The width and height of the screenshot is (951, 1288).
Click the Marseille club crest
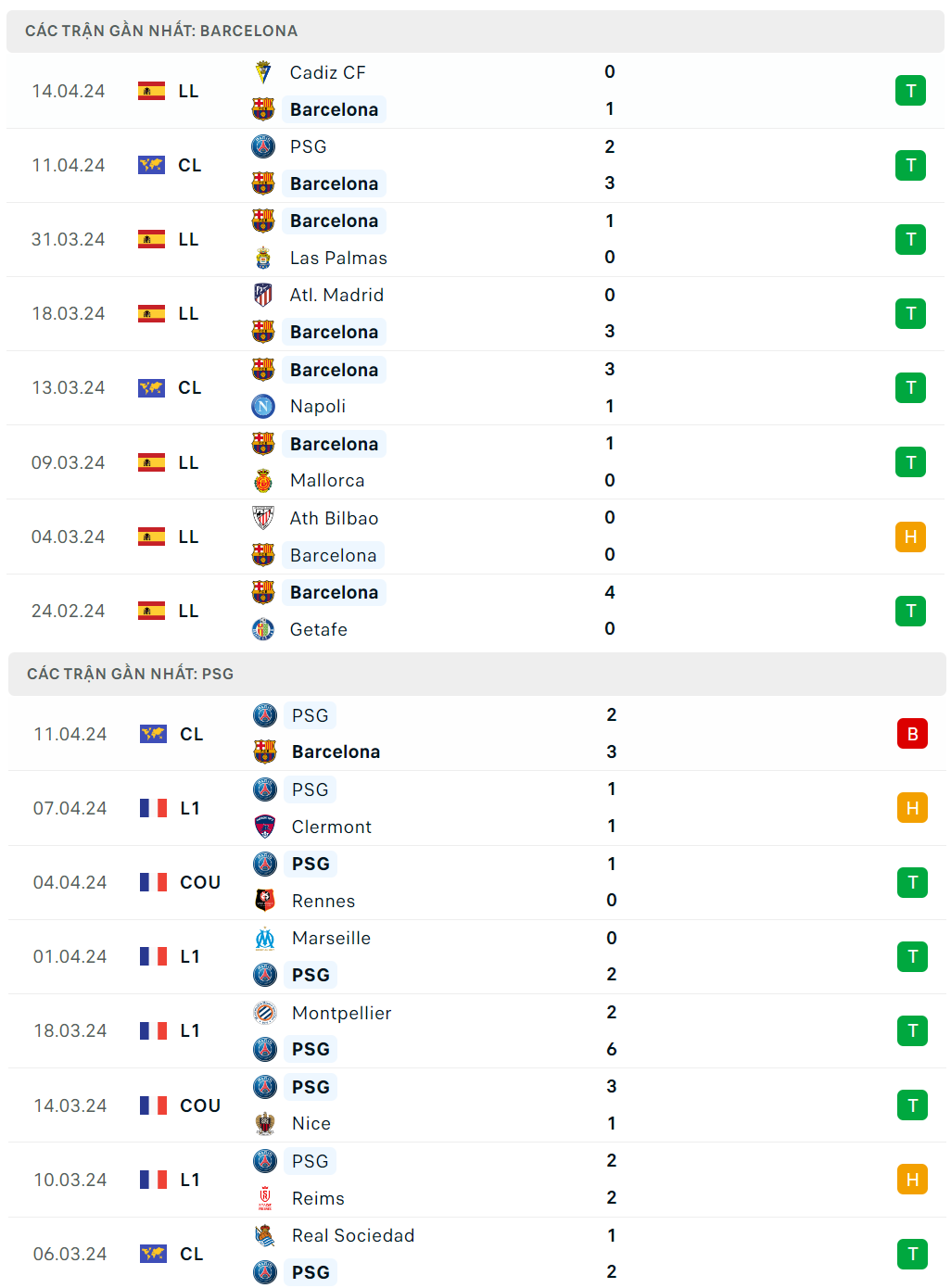[x=265, y=938]
